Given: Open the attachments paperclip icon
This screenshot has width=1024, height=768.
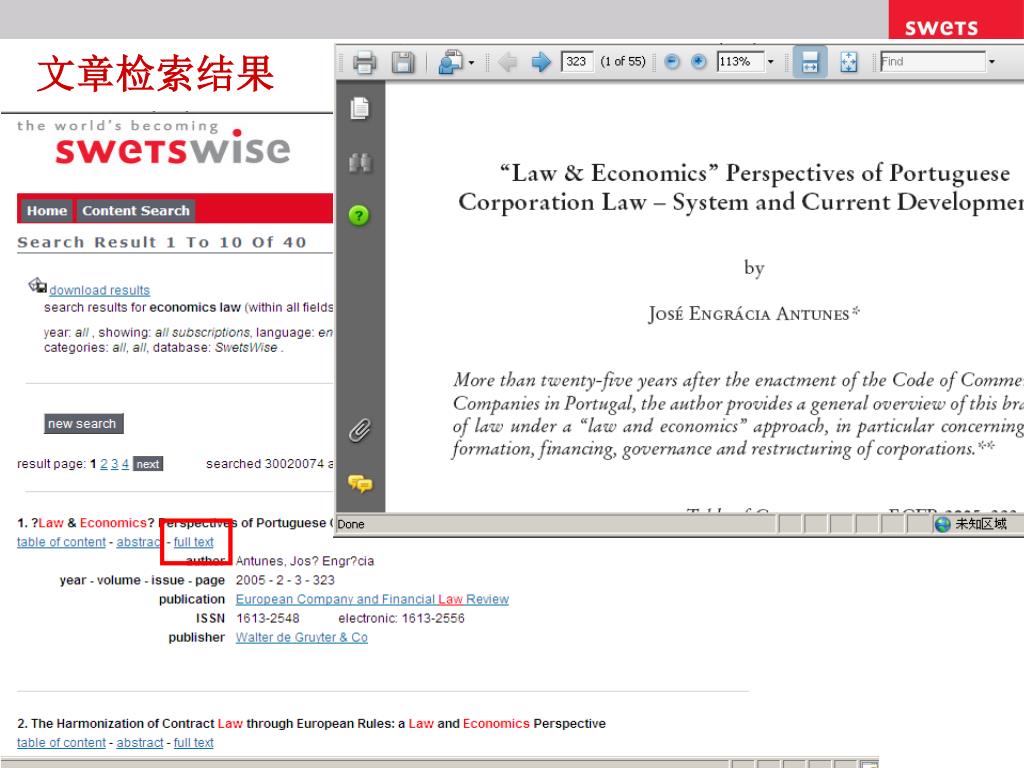Looking at the screenshot, I should [359, 430].
